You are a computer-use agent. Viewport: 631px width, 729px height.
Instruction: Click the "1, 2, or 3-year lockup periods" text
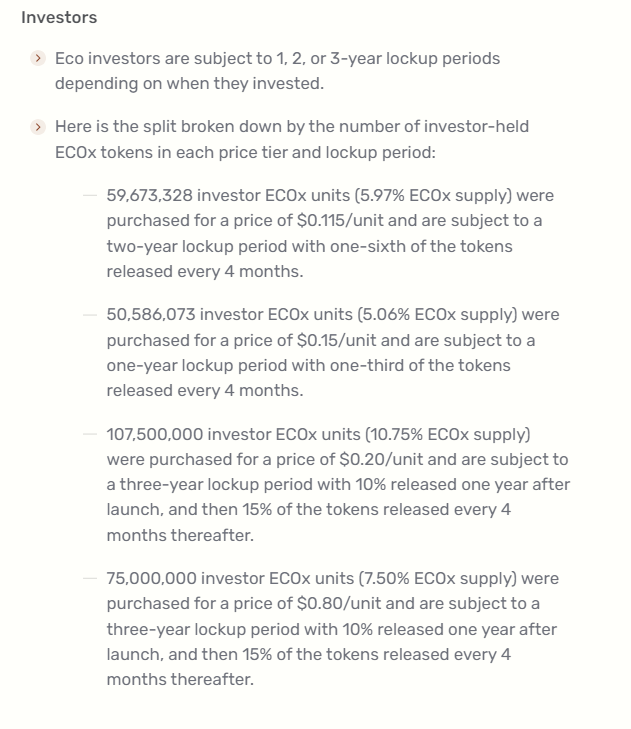tap(387, 58)
